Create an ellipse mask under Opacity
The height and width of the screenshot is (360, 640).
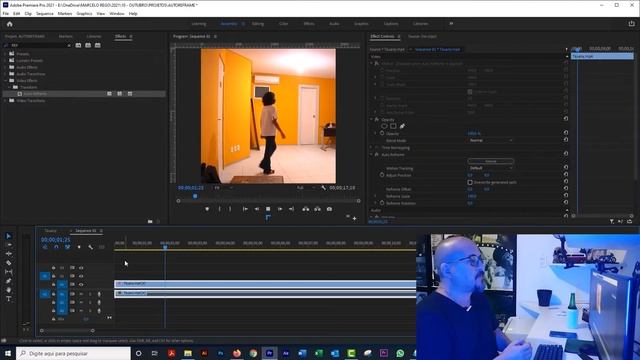coord(384,126)
